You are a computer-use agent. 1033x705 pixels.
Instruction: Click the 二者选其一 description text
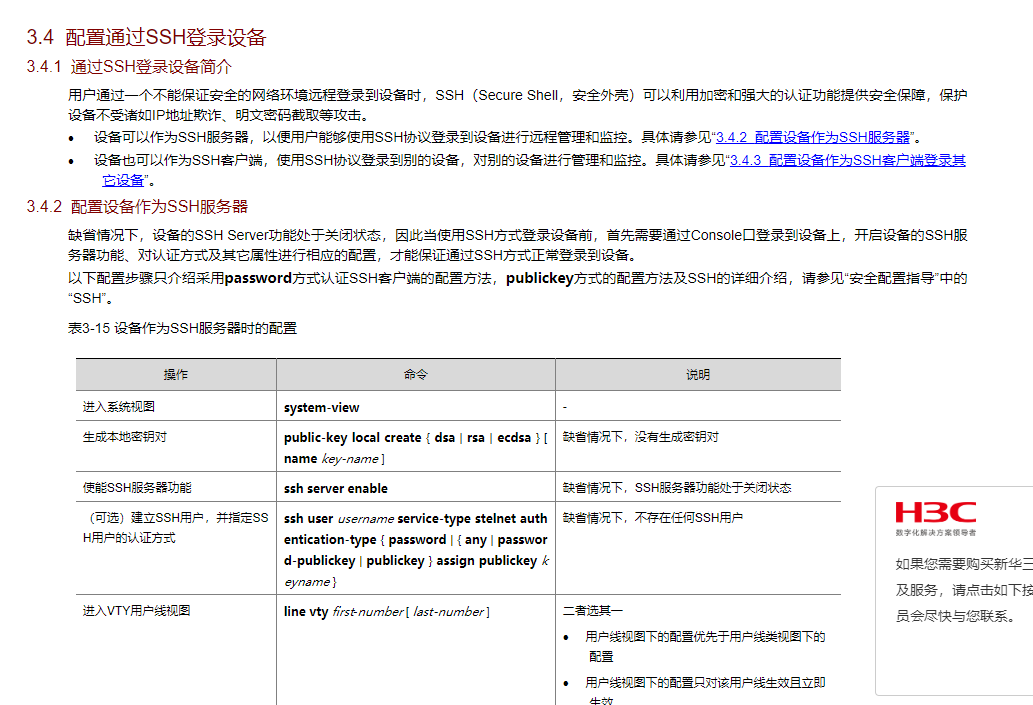593,611
